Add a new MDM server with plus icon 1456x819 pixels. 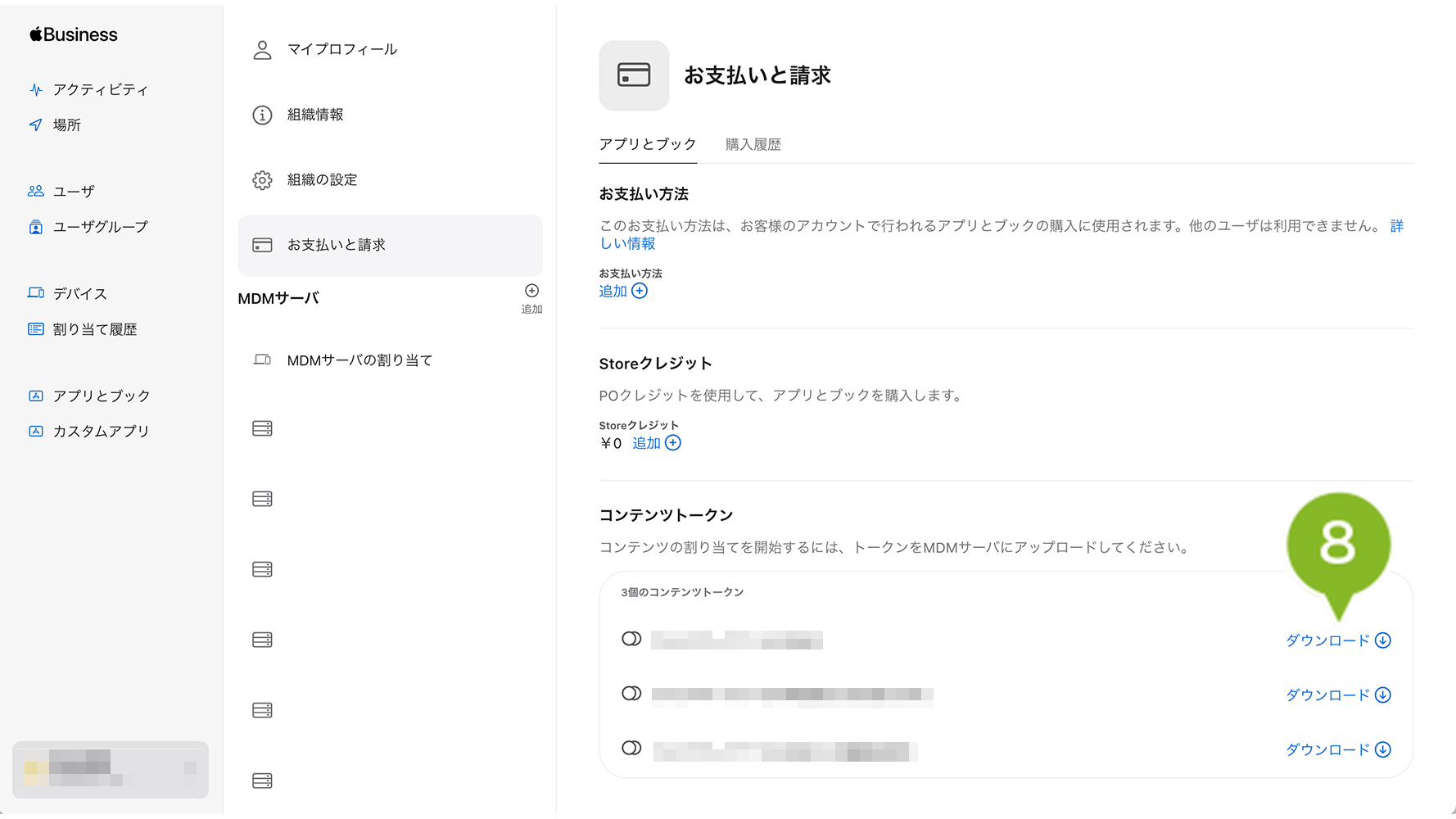coord(532,291)
